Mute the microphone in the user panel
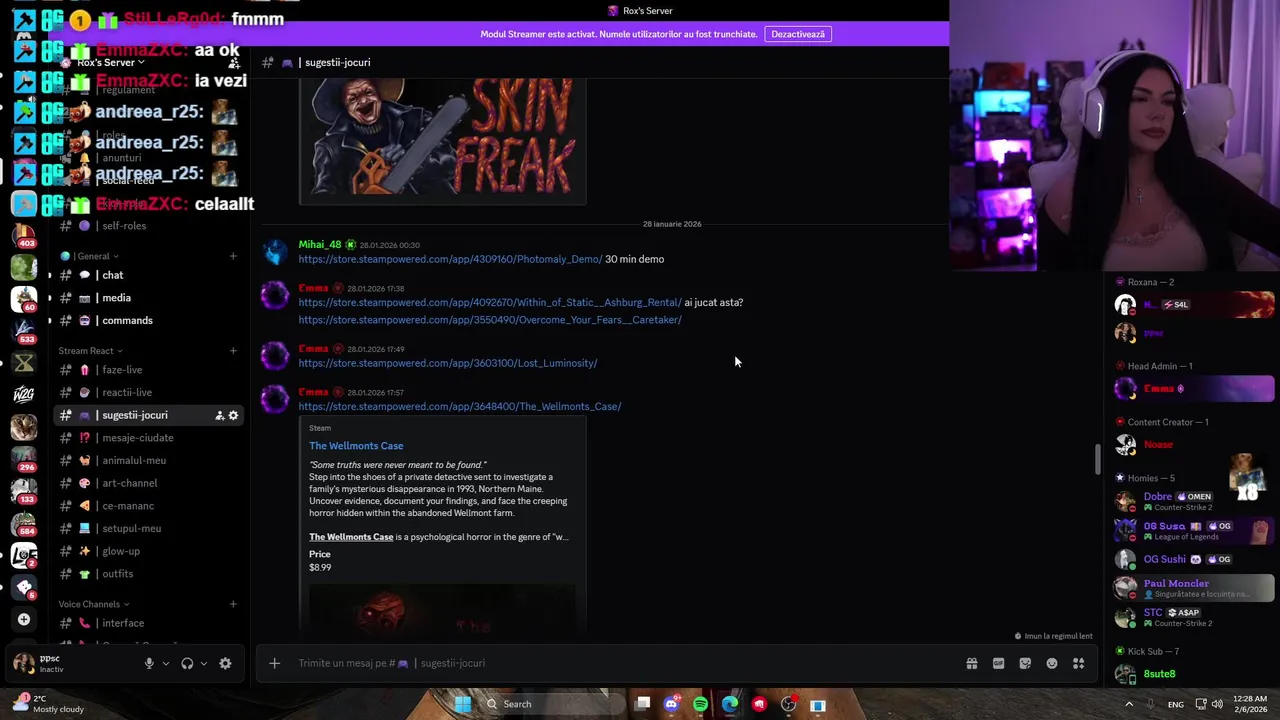 pyautogui.click(x=149, y=663)
